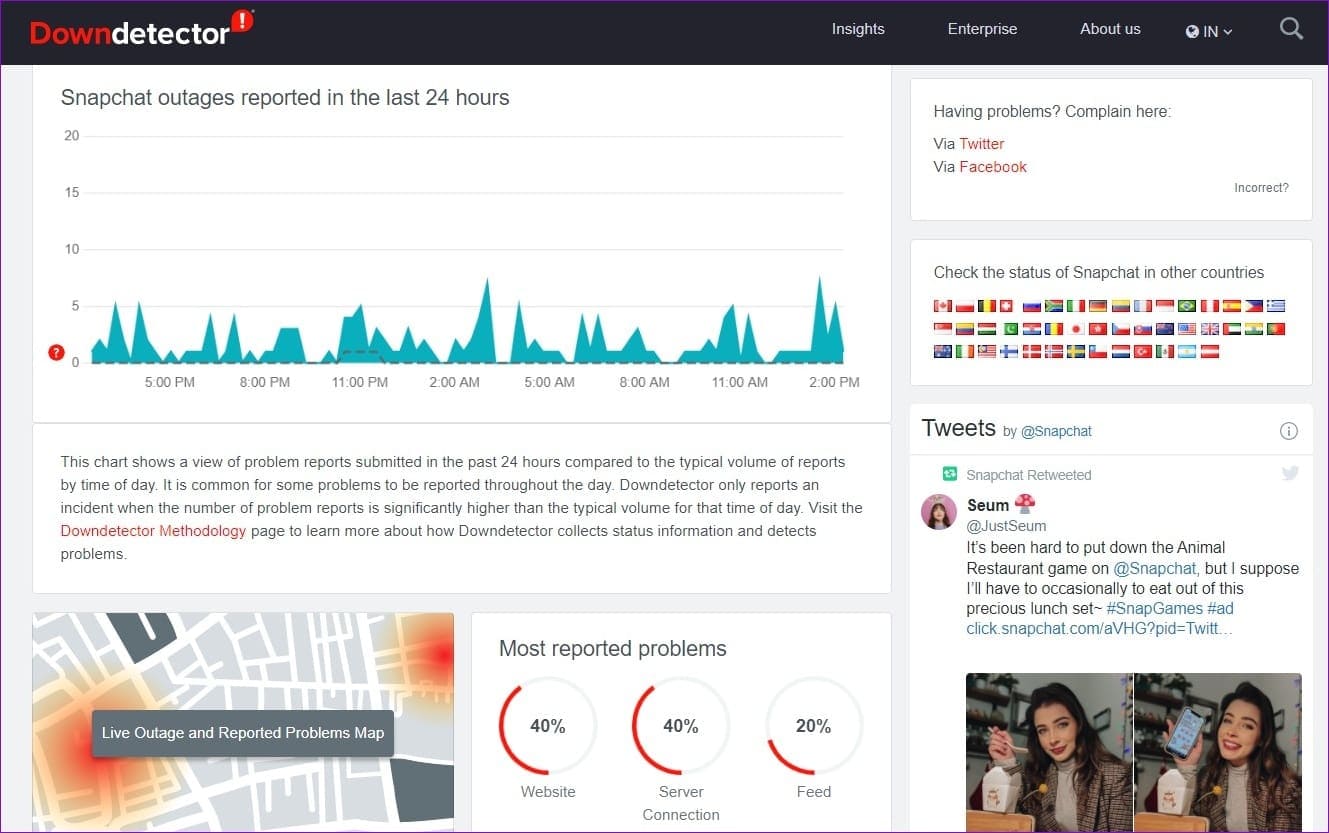The width and height of the screenshot is (1329, 833).
Task: Choose the Hong Kong flag
Action: pos(1098,329)
